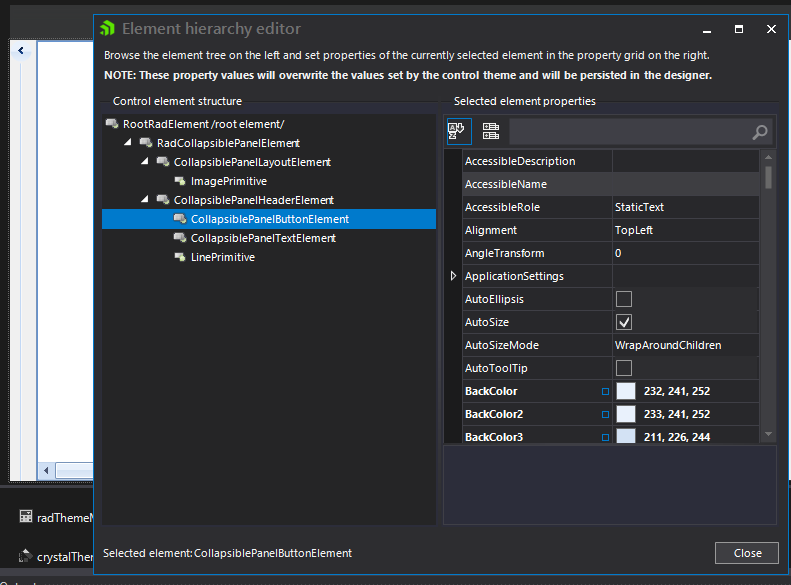The image size is (791, 585).
Task: Click the RootRadElement node icon
Action: (111, 124)
